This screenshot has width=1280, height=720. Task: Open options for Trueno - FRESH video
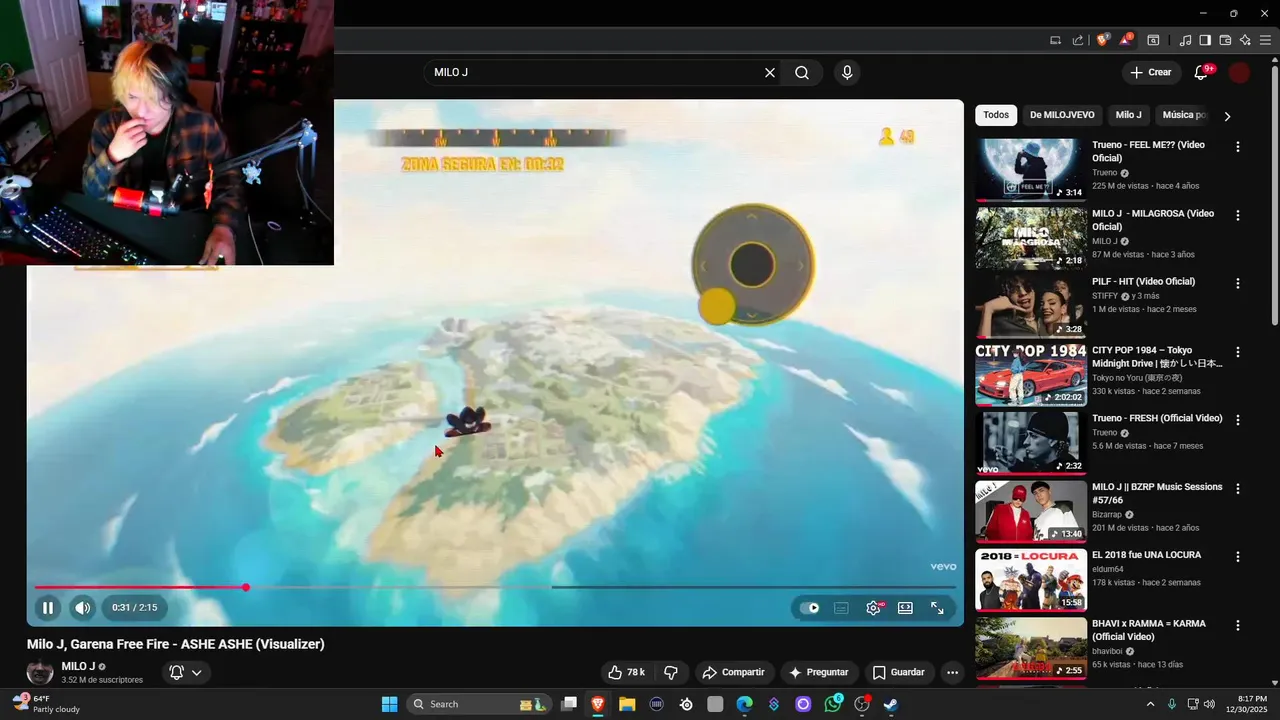coord(1238,420)
